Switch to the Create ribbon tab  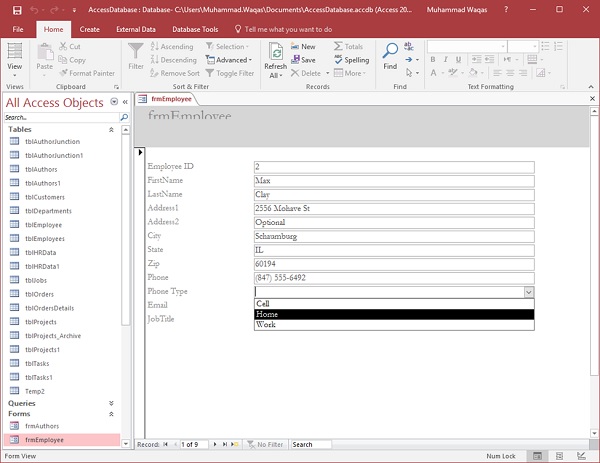[89, 30]
